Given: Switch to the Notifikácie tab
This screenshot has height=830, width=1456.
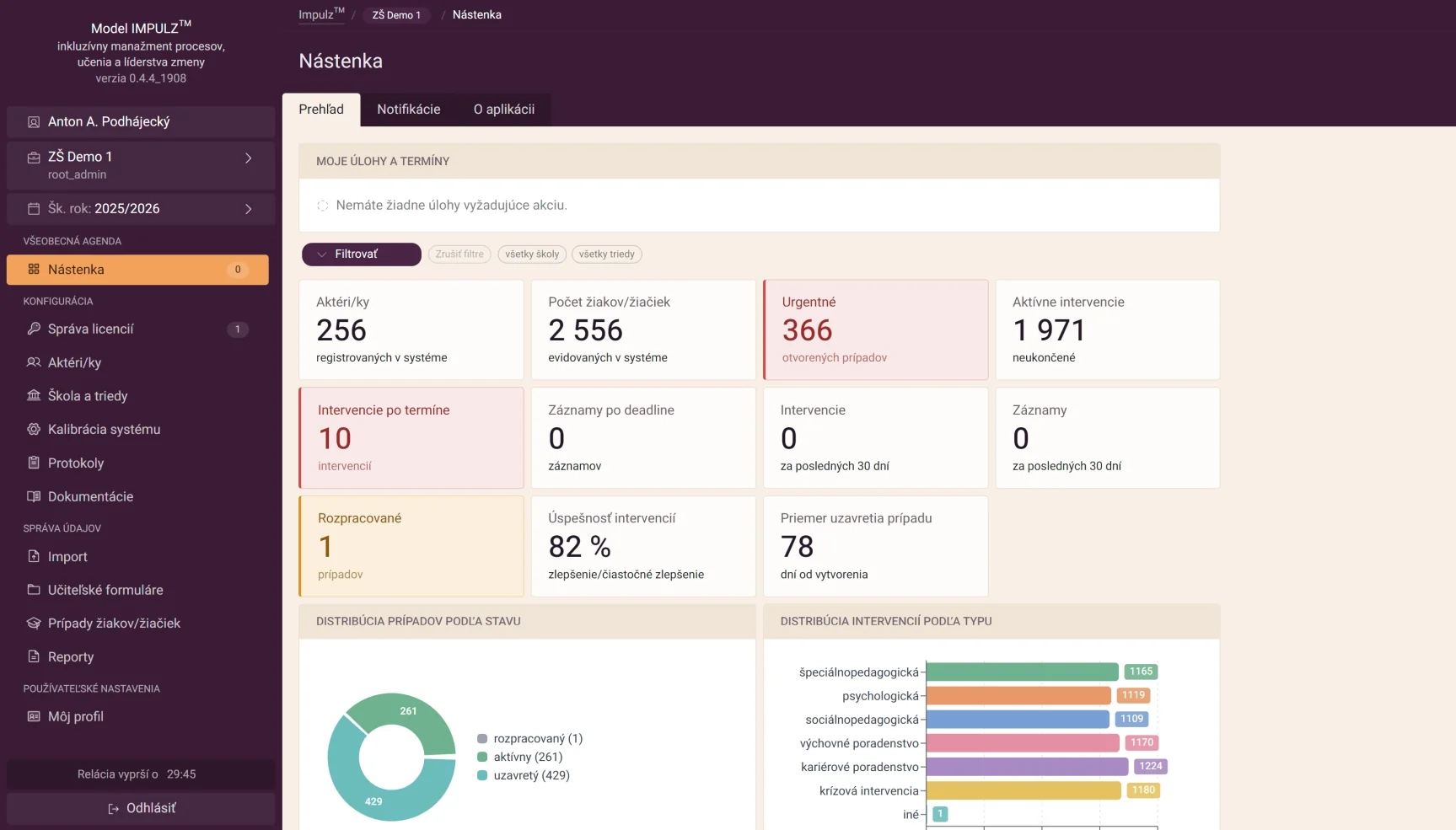Looking at the screenshot, I should click(409, 110).
